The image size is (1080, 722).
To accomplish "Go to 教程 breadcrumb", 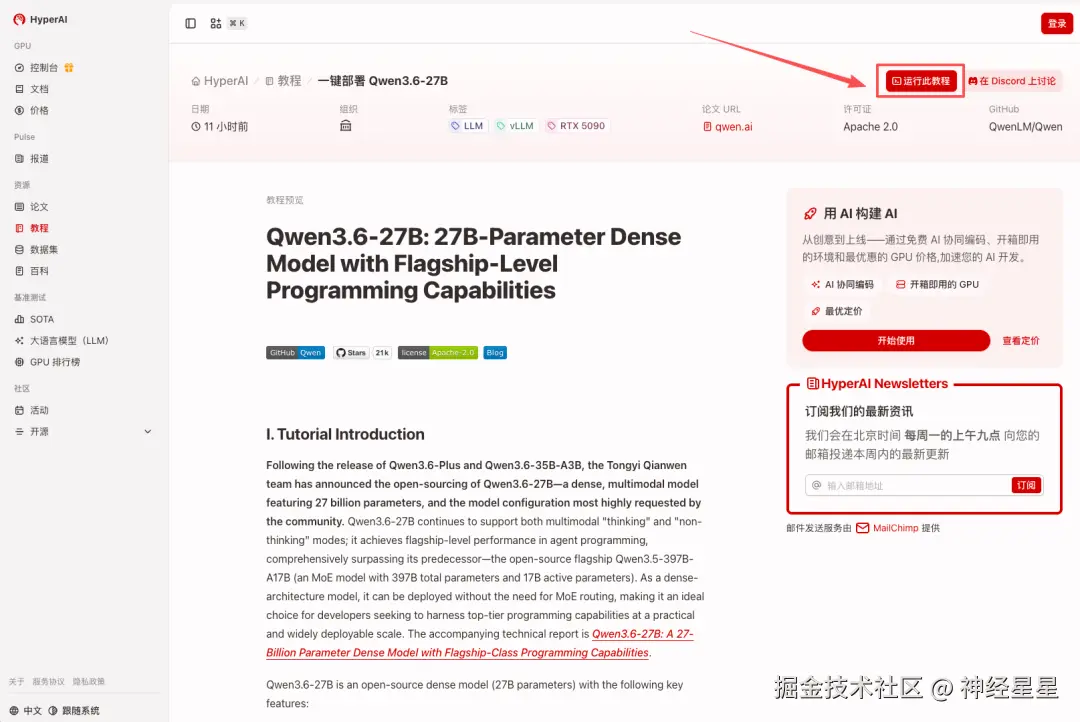I will point(283,81).
